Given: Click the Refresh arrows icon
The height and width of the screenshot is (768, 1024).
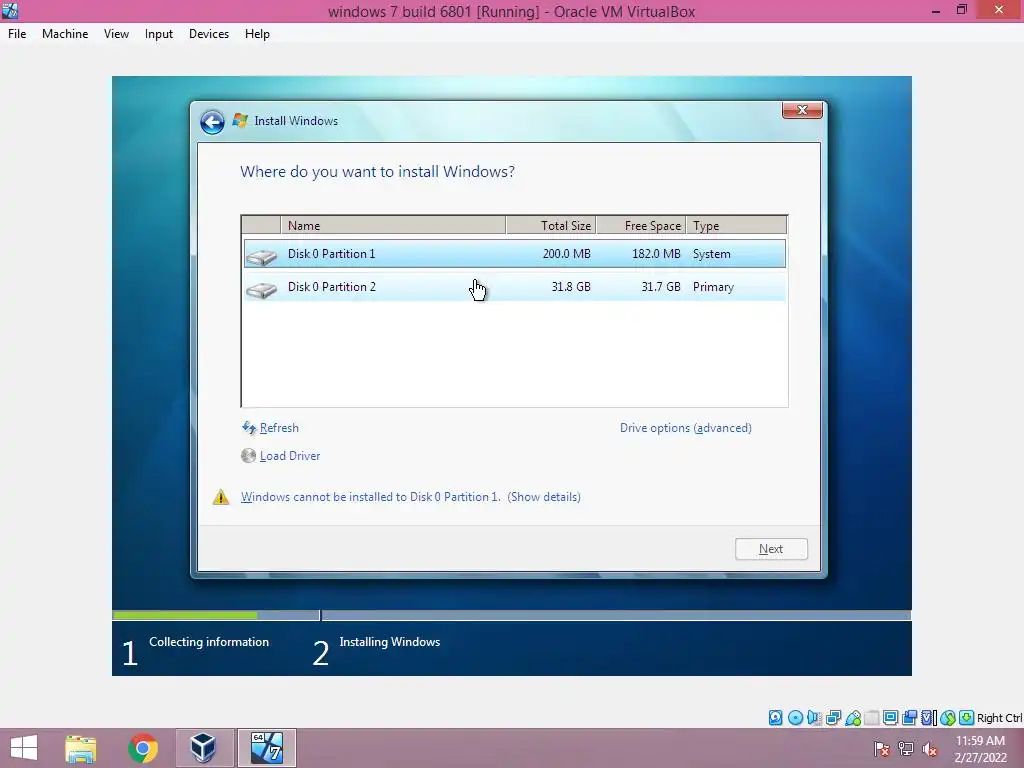Looking at the screenshot, I should (x=249, y=428).
